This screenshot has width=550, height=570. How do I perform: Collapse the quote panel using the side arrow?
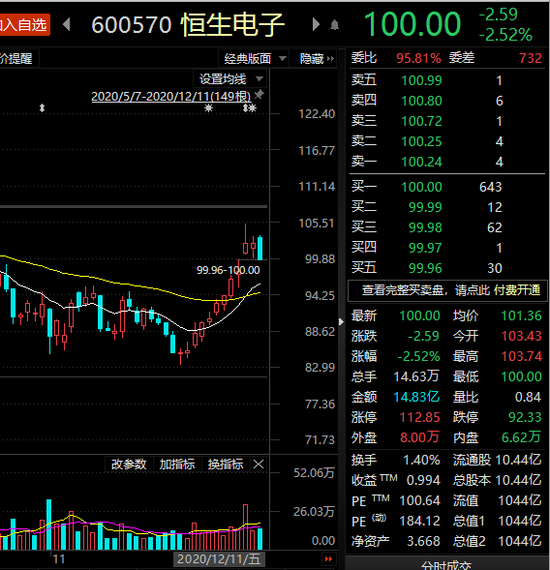pyautogui.click(x=341, y=322)
